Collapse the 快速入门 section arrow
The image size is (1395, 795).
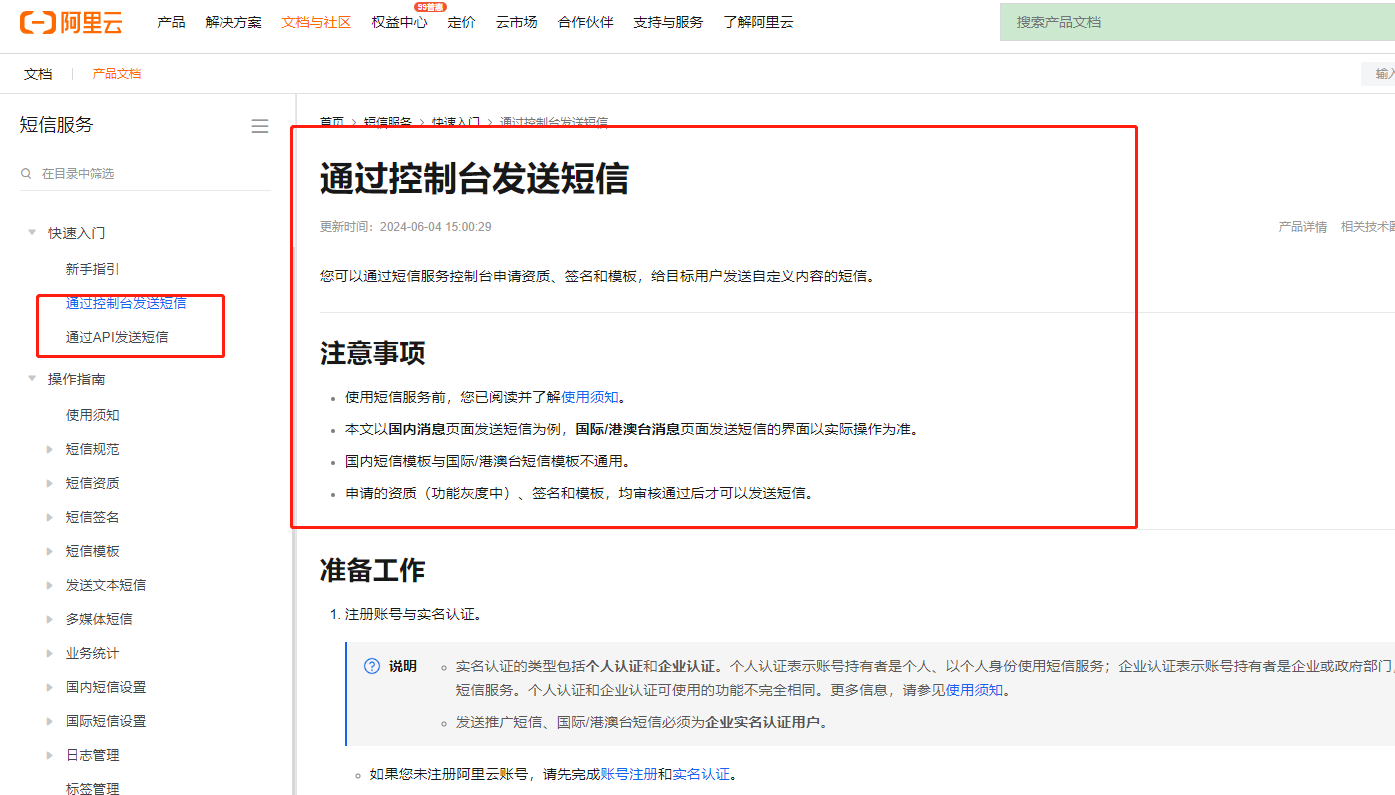(32, 233)
